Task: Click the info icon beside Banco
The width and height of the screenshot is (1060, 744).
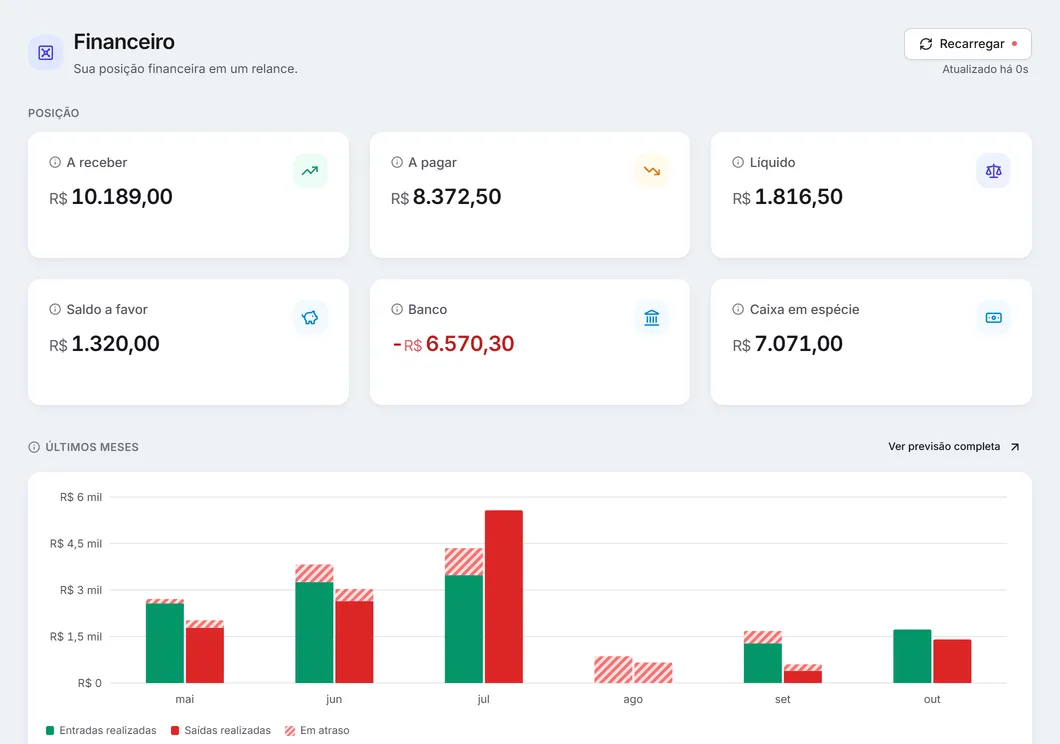Action: click(x=397, y=309)
